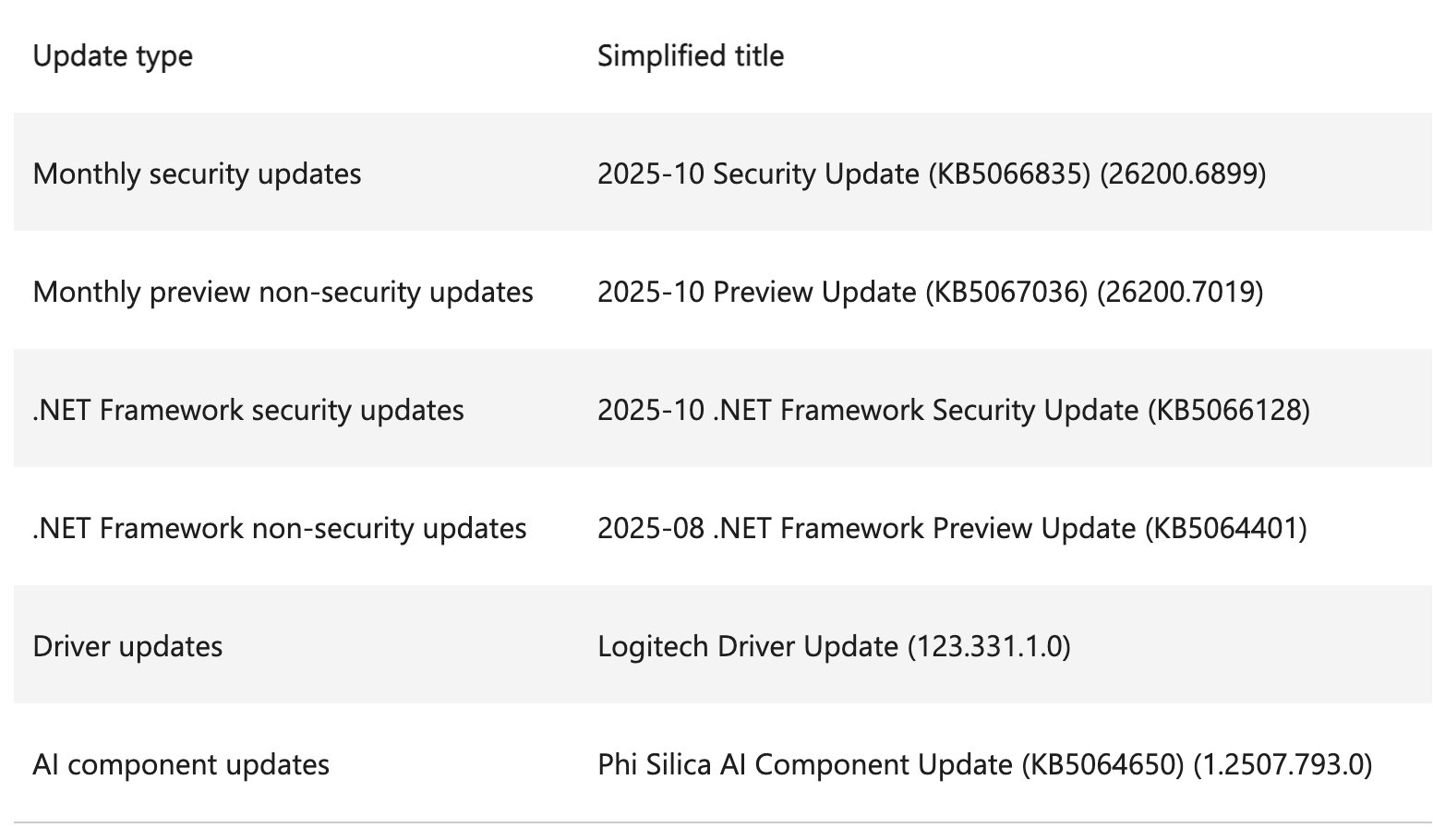The image size is (1433, 840).
Task: Click "2025-10 .NET Framework Security Update" text
Action: [x=867, y=410]
